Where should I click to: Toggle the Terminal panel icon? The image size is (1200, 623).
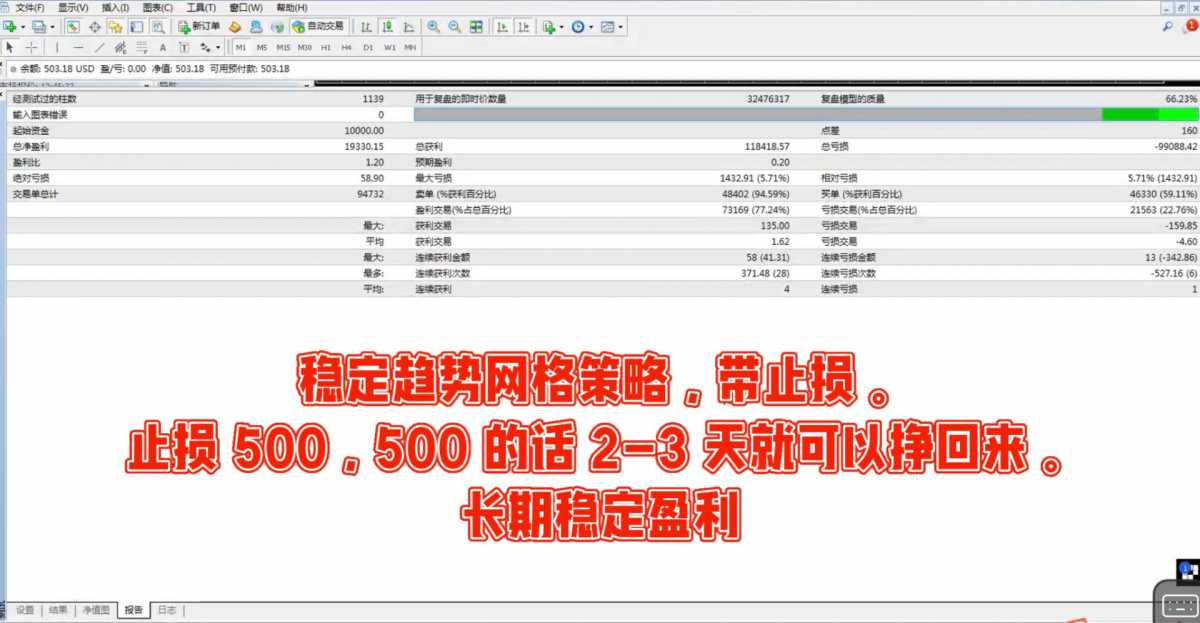coord(137,27)
